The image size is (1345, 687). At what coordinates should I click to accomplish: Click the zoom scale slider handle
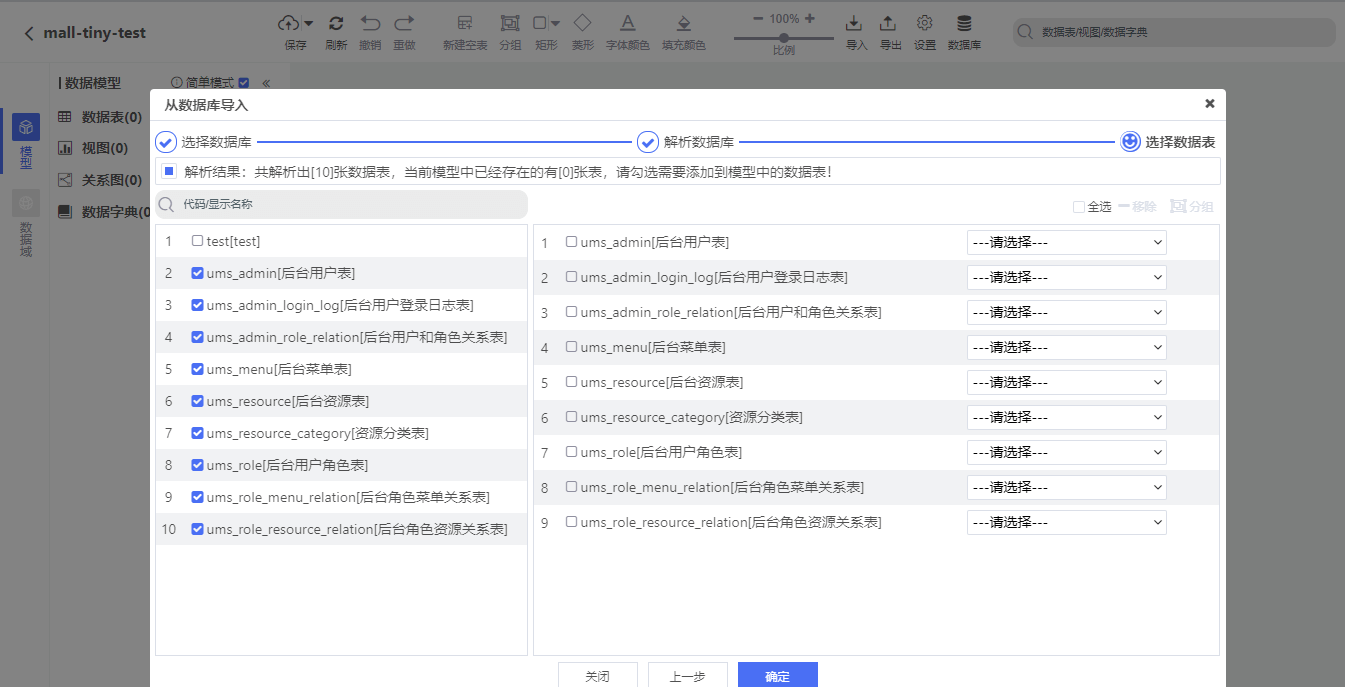tap(784, 38)
